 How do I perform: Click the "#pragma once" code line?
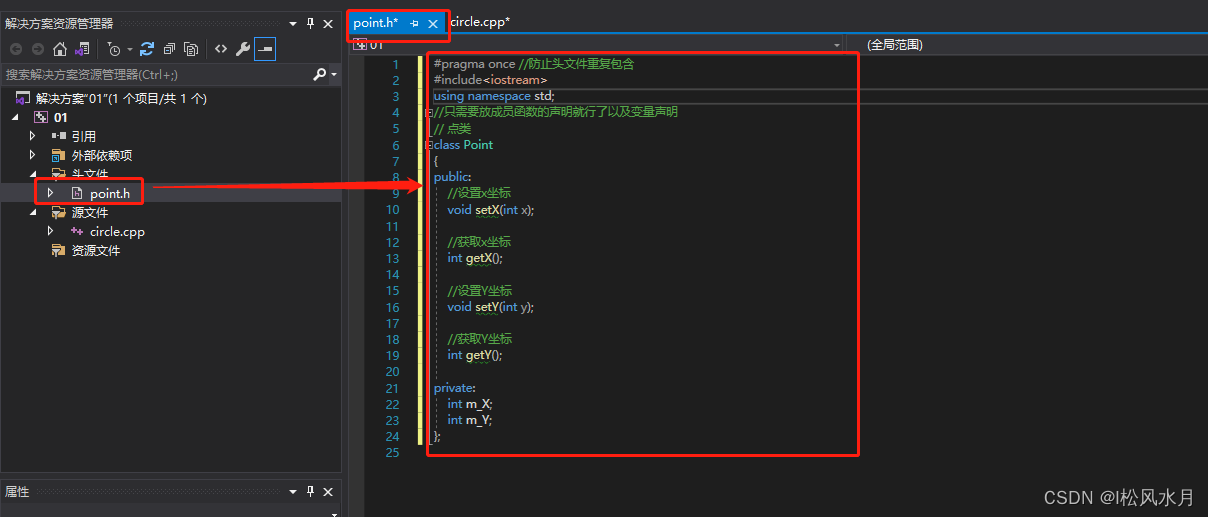(474, 64)
